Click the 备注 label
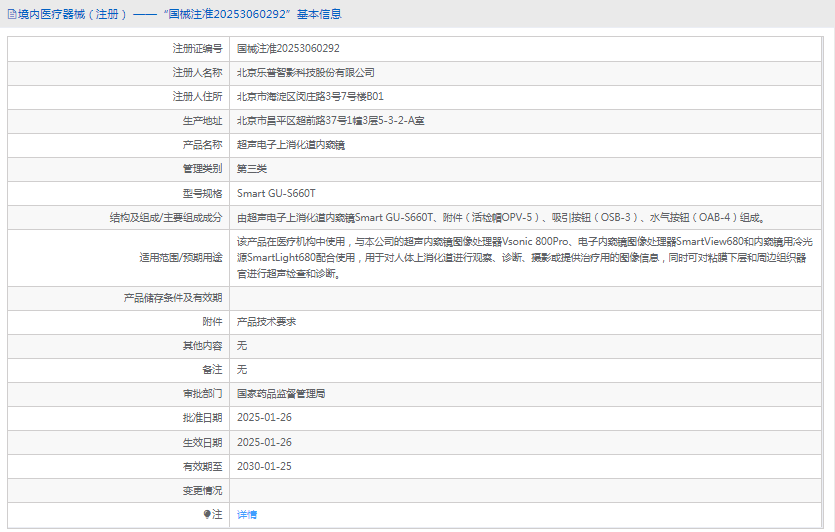The height and width of the screenshot is (532, 835). [212, 370]
